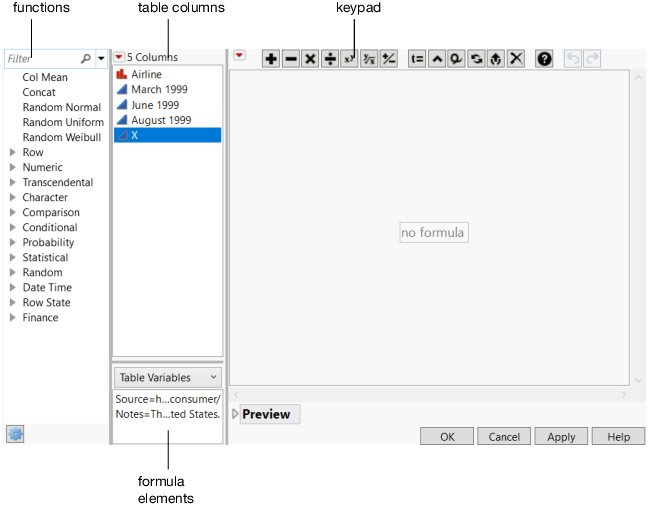Click the redo arrow icon
Viewport: 648px width, 513px height.
(592, 59)
